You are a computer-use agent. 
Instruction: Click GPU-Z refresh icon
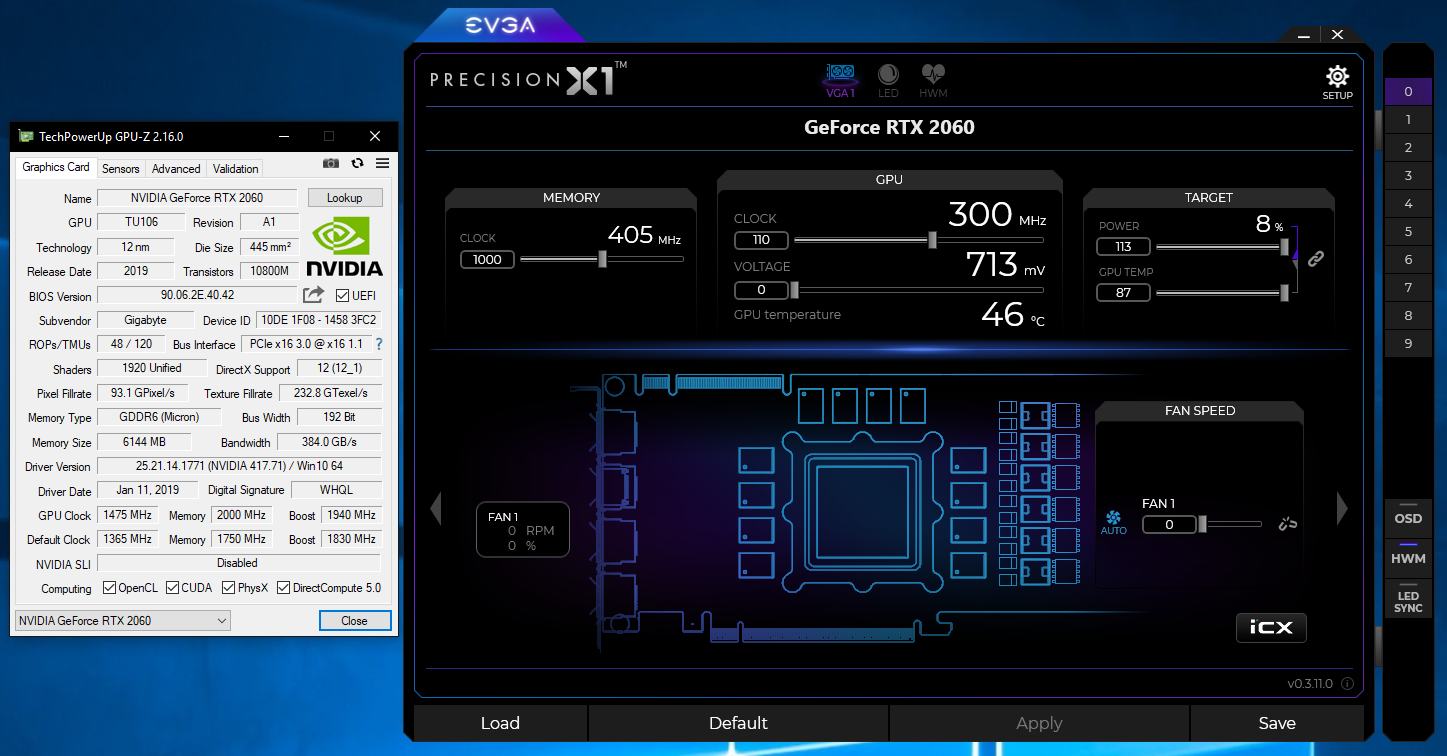357,163
